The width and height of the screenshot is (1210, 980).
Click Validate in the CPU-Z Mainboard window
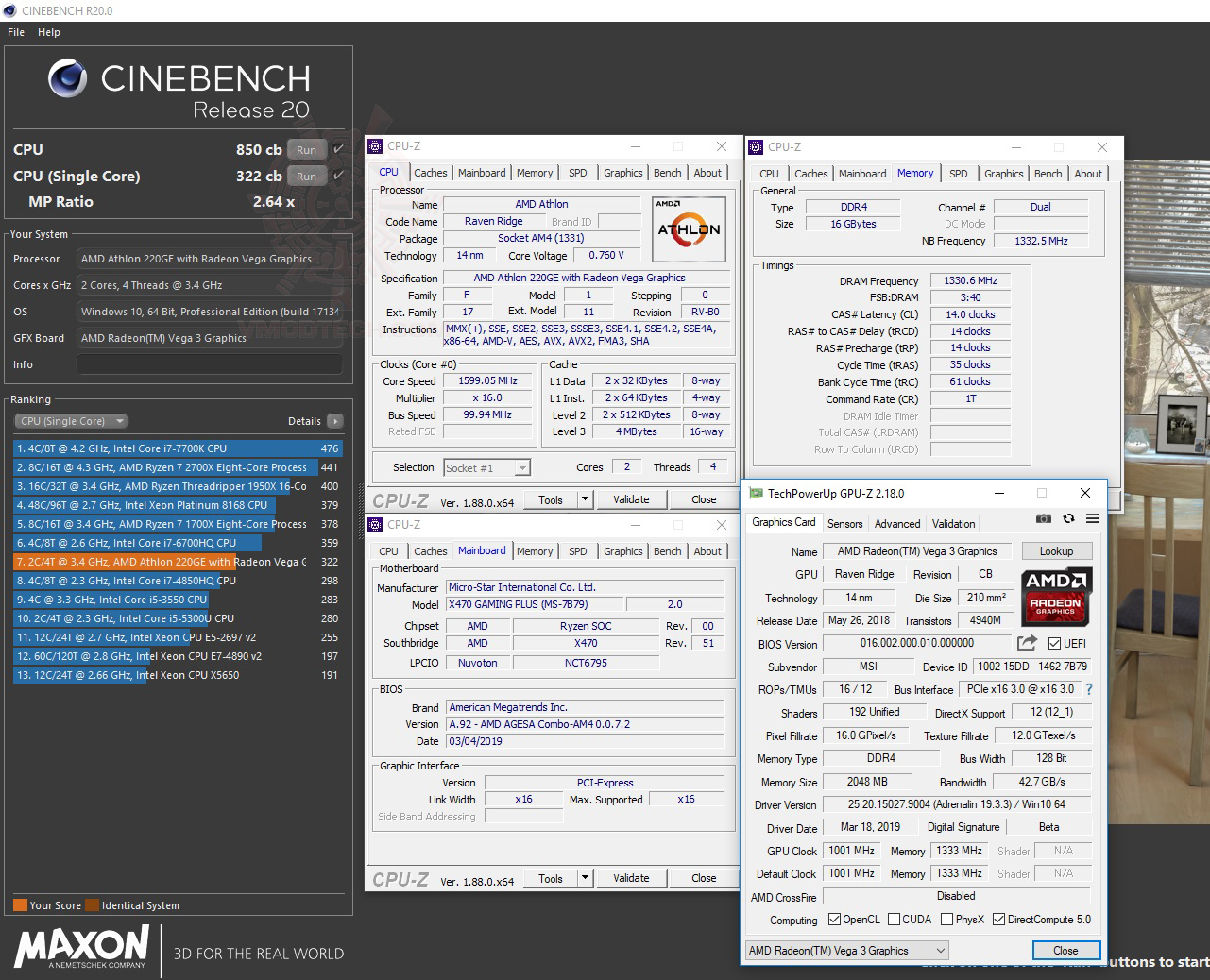[x=631, y=878]
